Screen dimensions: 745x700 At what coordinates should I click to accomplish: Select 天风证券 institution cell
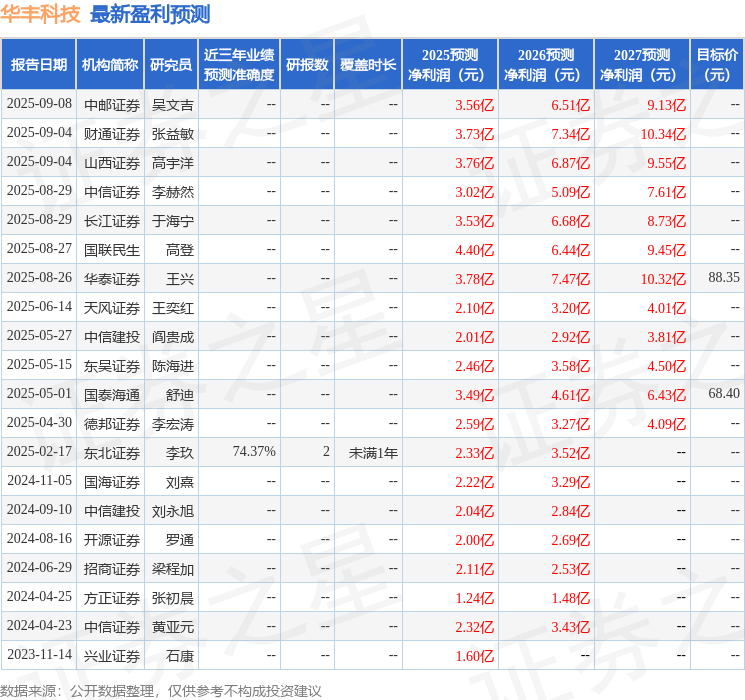(x=112, y=308)
